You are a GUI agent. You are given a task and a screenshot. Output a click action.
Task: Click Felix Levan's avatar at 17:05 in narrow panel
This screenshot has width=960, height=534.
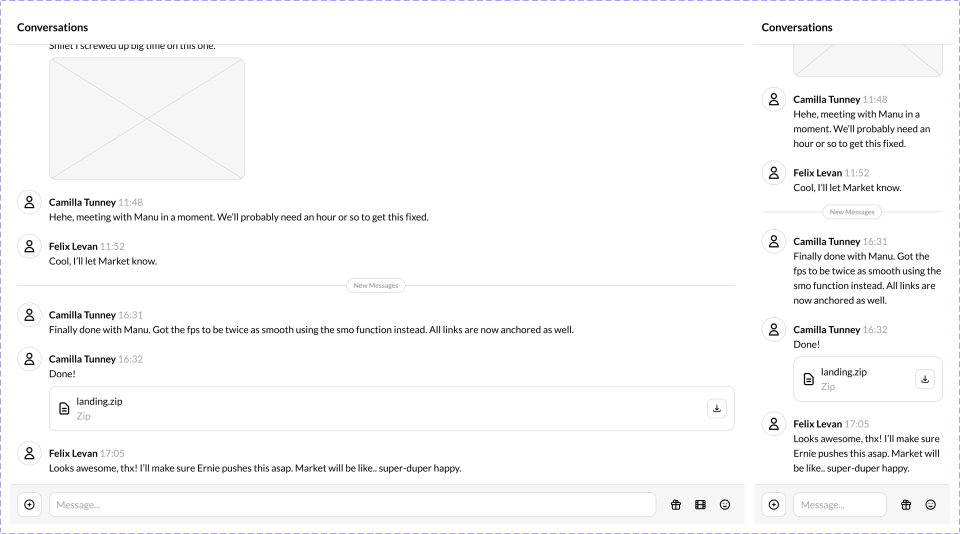point(774,424)
